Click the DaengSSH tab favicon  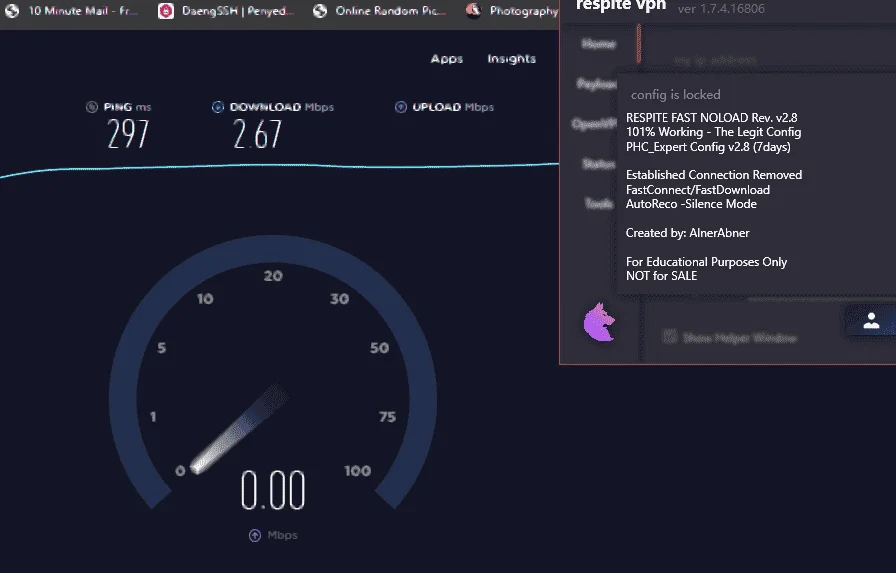pos(166,11)
